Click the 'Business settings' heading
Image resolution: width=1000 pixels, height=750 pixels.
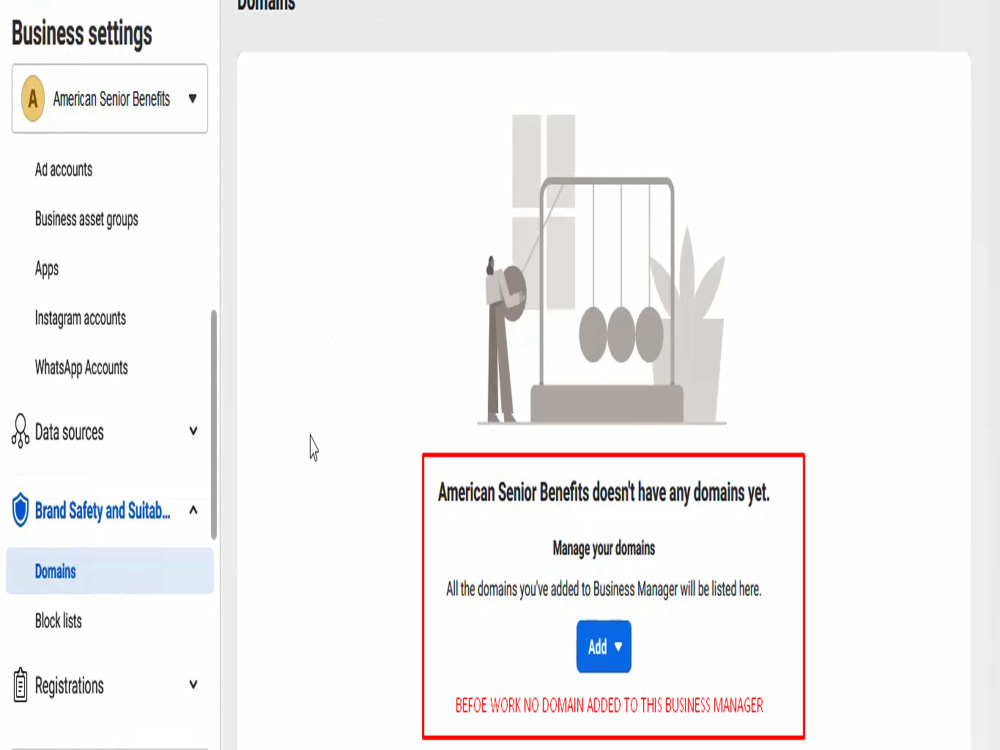(x=82, y=33)
